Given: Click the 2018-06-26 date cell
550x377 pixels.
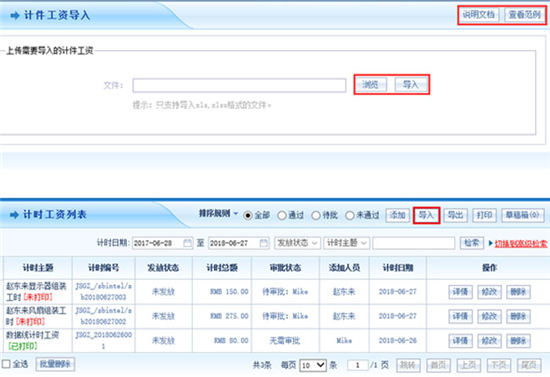Looking at the screenshot, I should 398,341.
